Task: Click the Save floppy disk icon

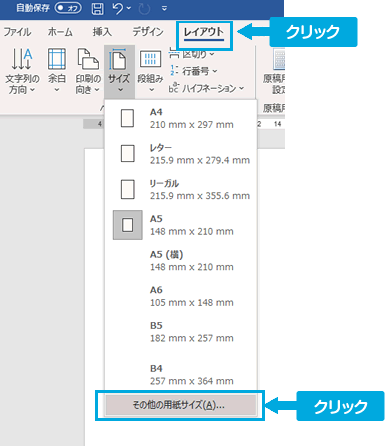Action: [x=97, y=9]
